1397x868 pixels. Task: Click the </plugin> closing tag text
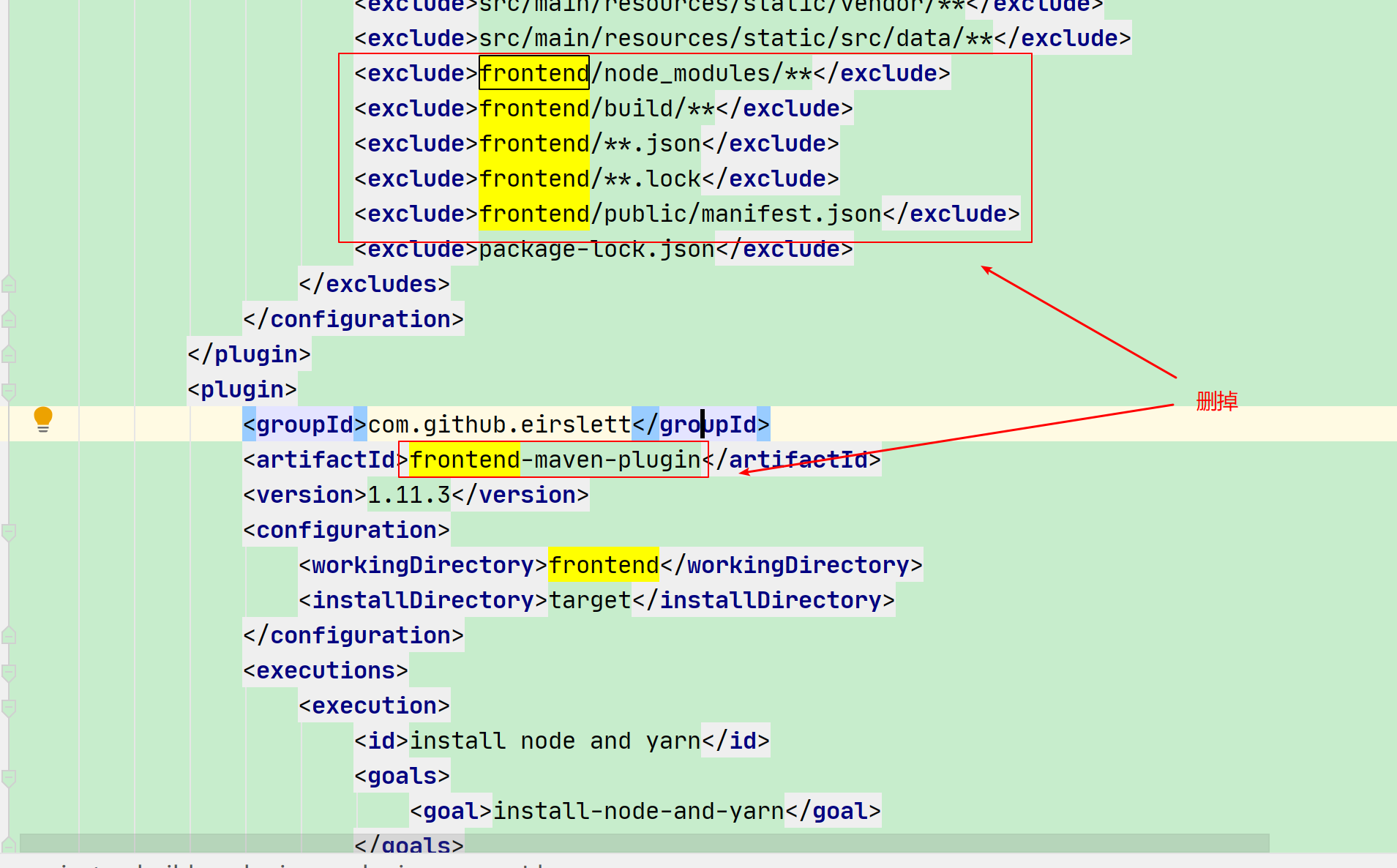[250, 354]
